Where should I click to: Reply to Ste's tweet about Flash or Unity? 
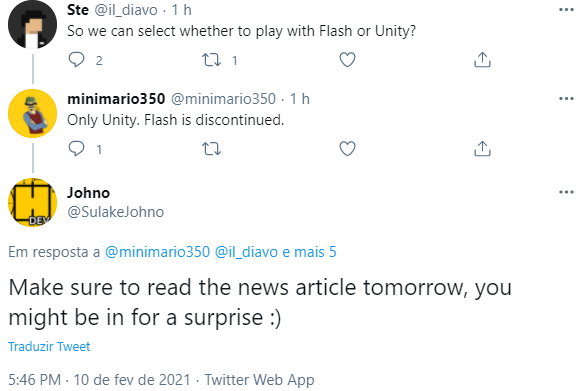(77, 60)
